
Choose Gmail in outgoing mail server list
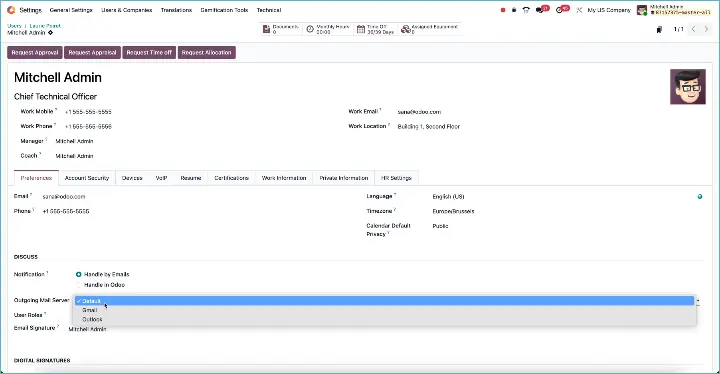click(x=384, y=310)
